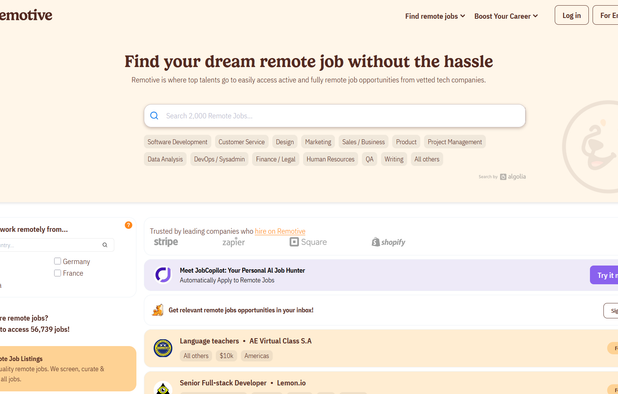The height and width of the screenshot is (394, 618).
Task: Filter by Customer Service category
Action: [242, 142]
